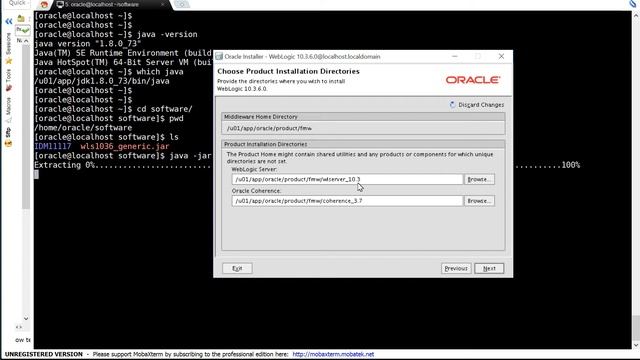Screen dimensions: 640x360
Task: Click the Quick connect field
Action: coord(17,3)
